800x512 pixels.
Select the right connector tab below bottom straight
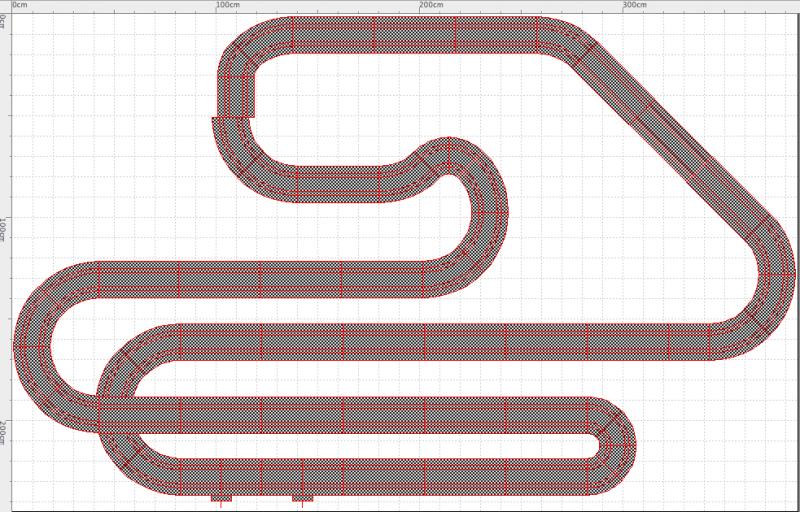click(302, 497)
